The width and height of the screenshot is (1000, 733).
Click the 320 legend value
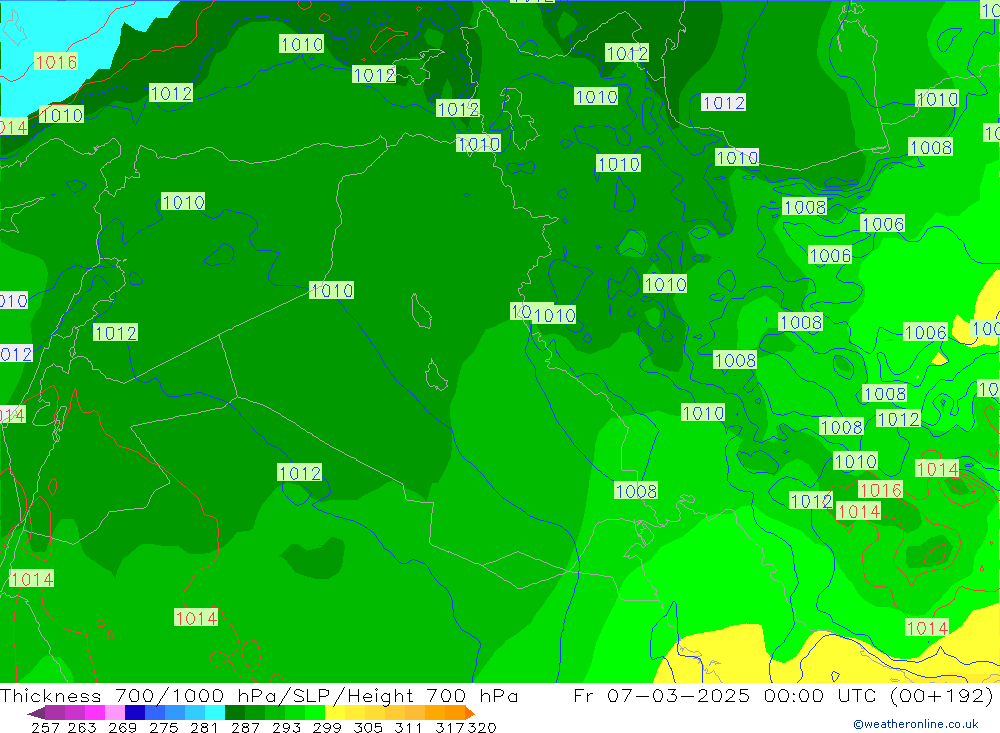tap(482, 727)
